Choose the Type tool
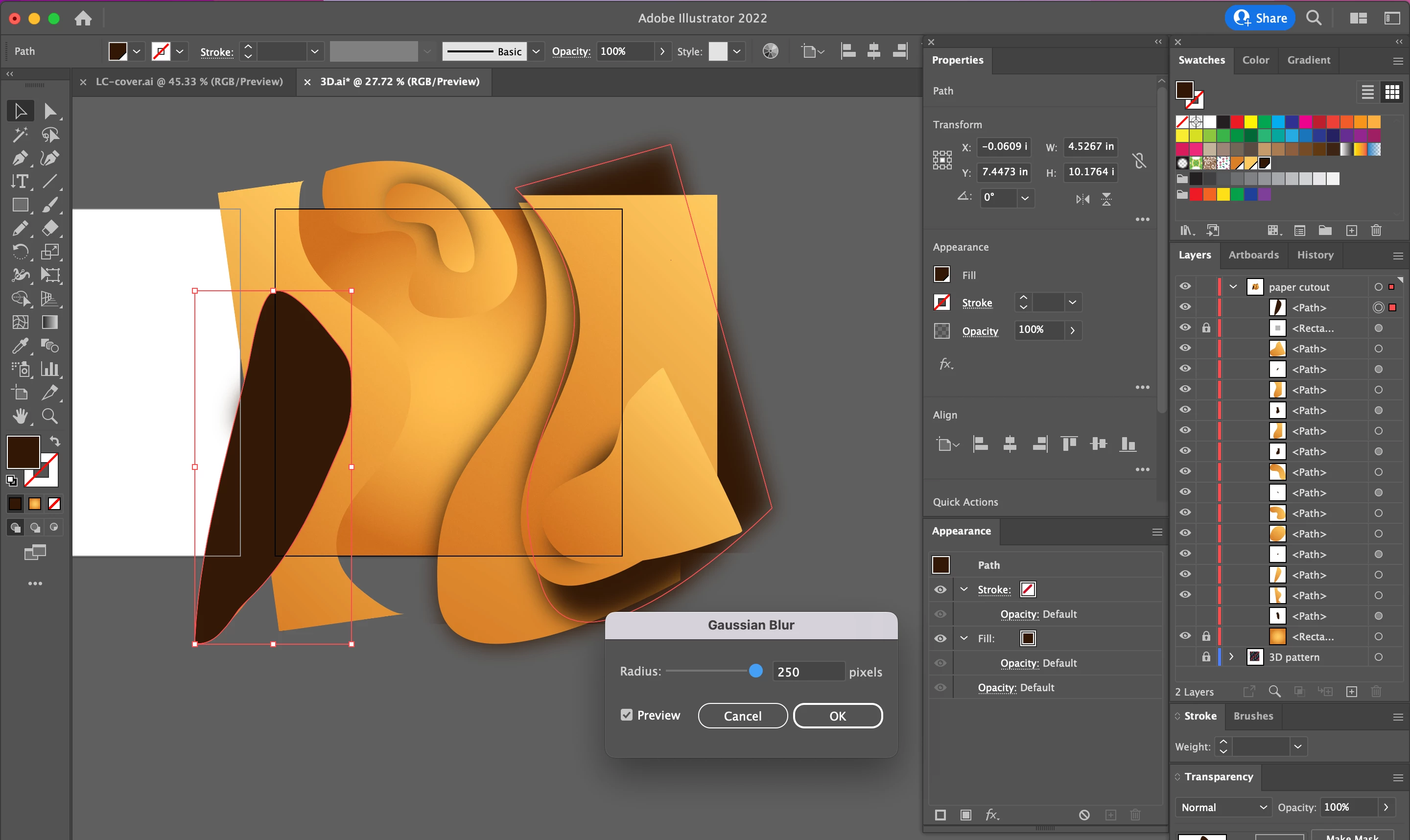This screenshot has width=1410, height=840. click(x=21, y=182)
